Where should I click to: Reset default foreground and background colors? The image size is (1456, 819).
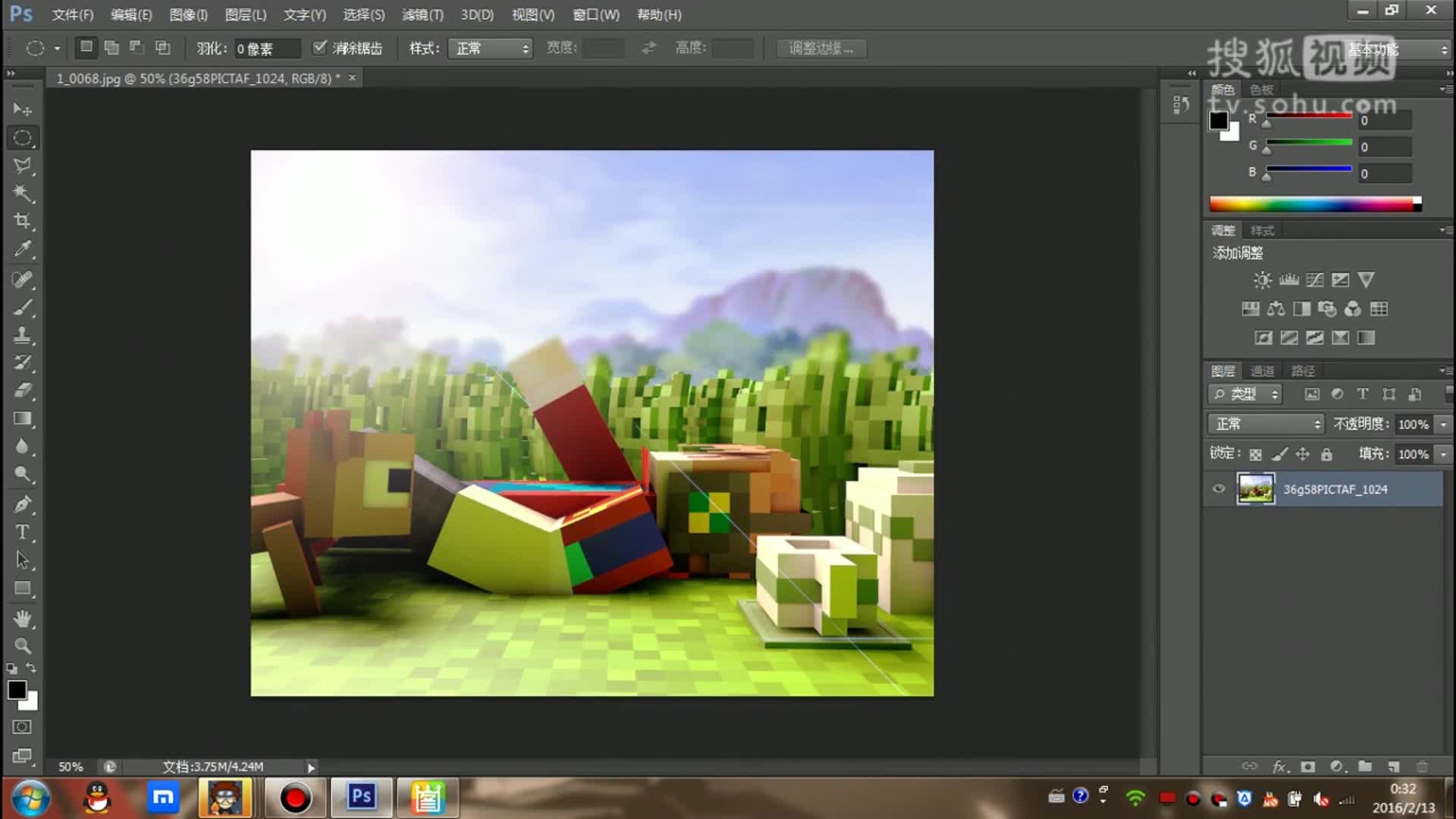11,669
